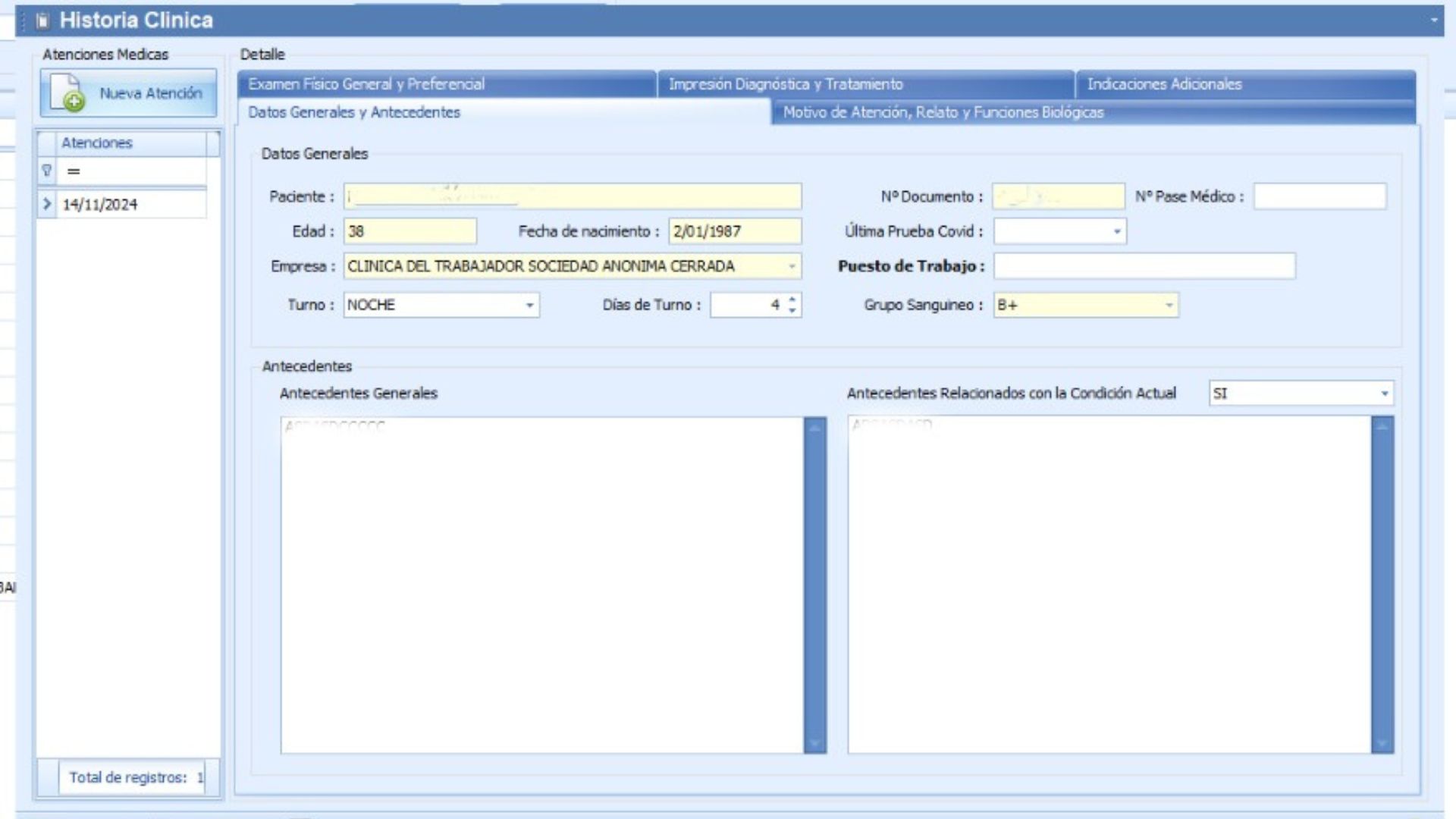Viewport: 1456px width, 819px height.
Task: Click the title bar dropdown arrow at right
Action: click(x=1433, y=20)
